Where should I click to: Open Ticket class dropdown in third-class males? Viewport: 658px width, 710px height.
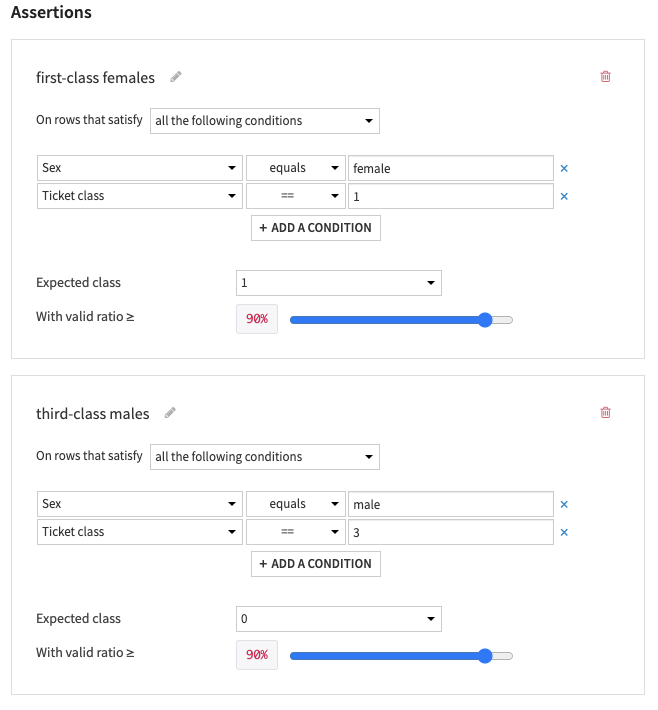[x=139, y=532]
